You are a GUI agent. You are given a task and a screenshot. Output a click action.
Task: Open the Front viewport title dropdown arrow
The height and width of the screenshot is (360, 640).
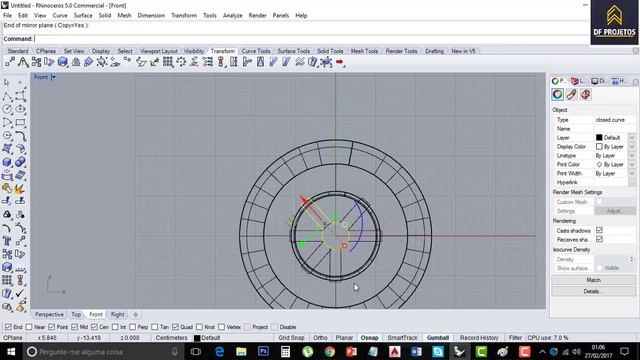[53, 77]
